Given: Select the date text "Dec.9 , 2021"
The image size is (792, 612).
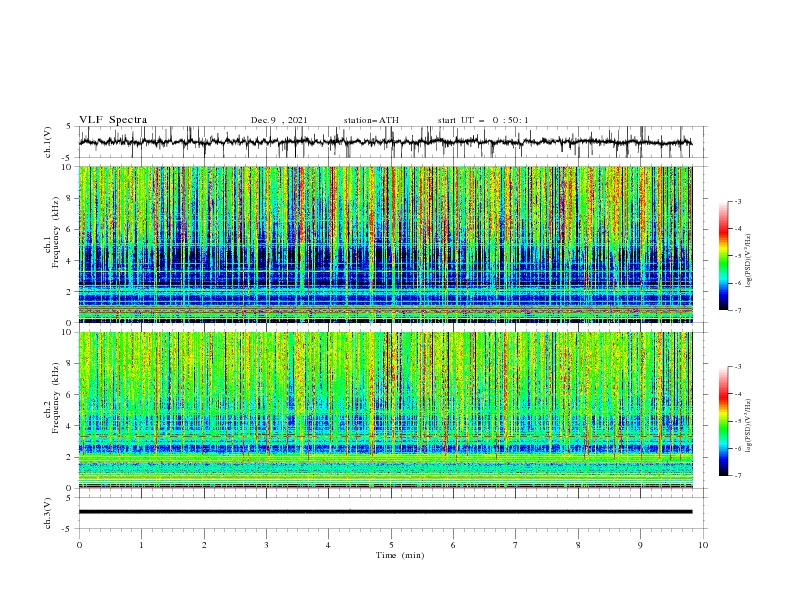Looking at the screenshot, I should 279,120.
